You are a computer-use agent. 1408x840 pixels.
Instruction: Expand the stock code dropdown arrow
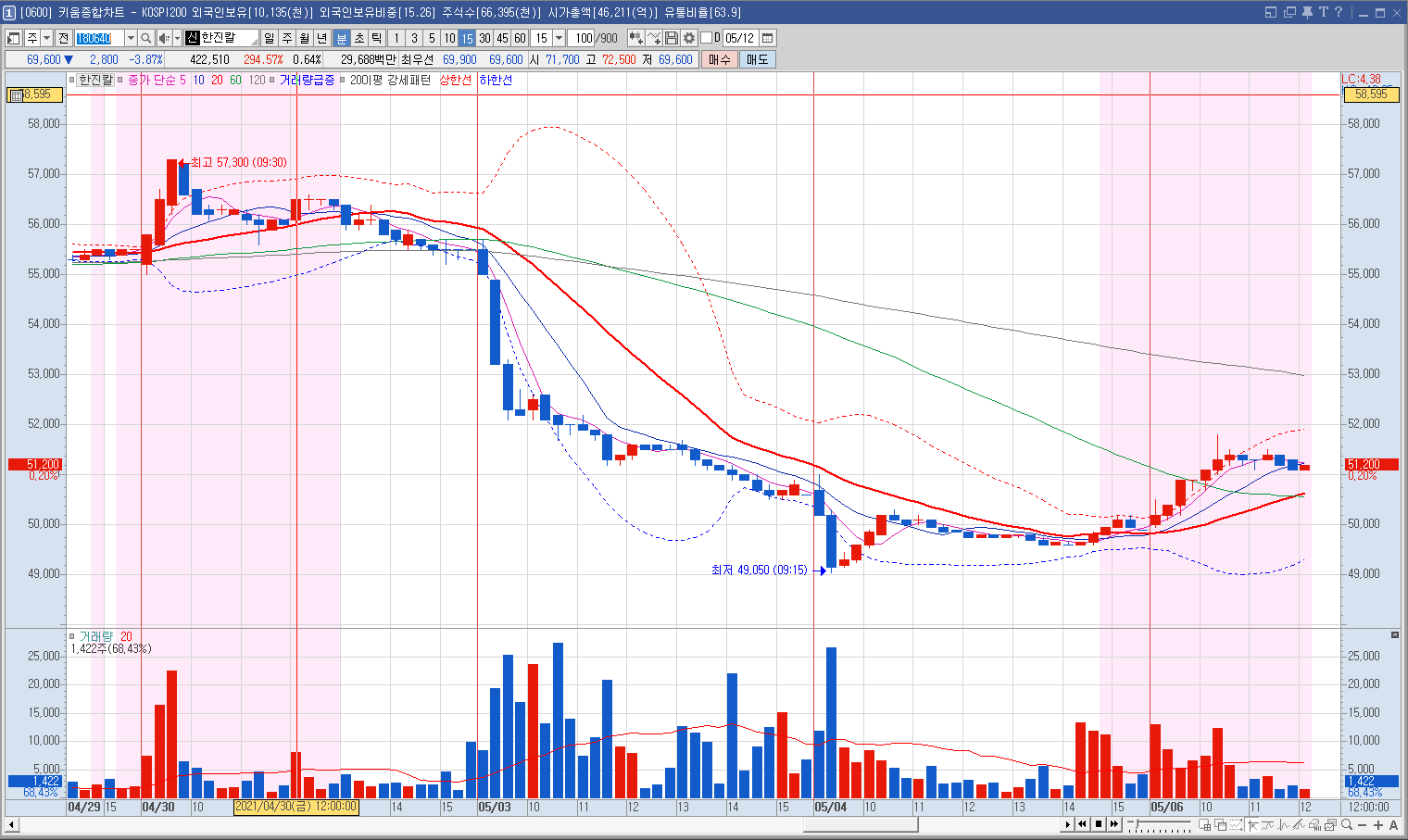point(131,38)
